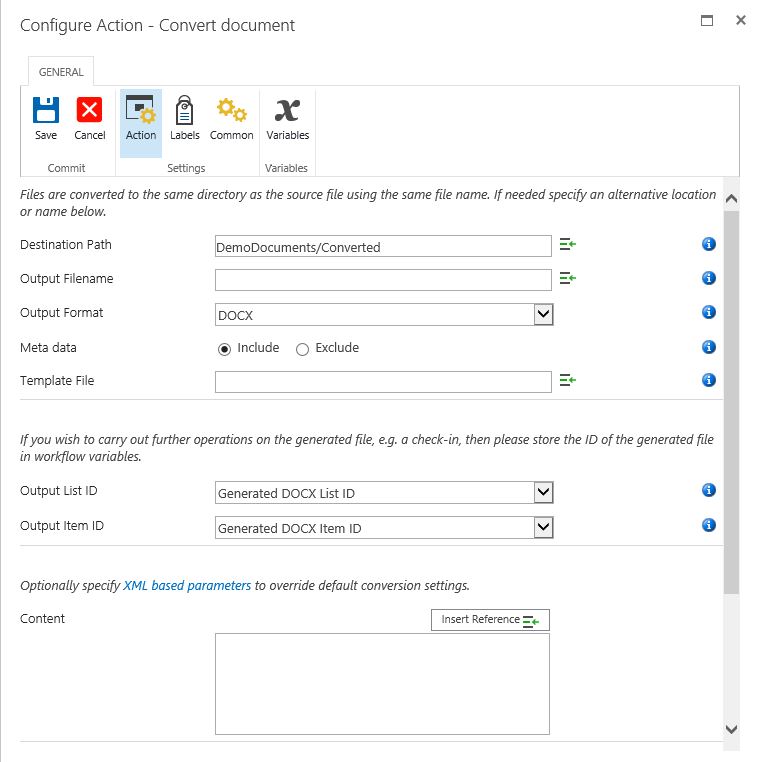Viewport: 760px width, 762px height.
Task: Insert reference beside the Output Filename field
Action: [568, 279]
